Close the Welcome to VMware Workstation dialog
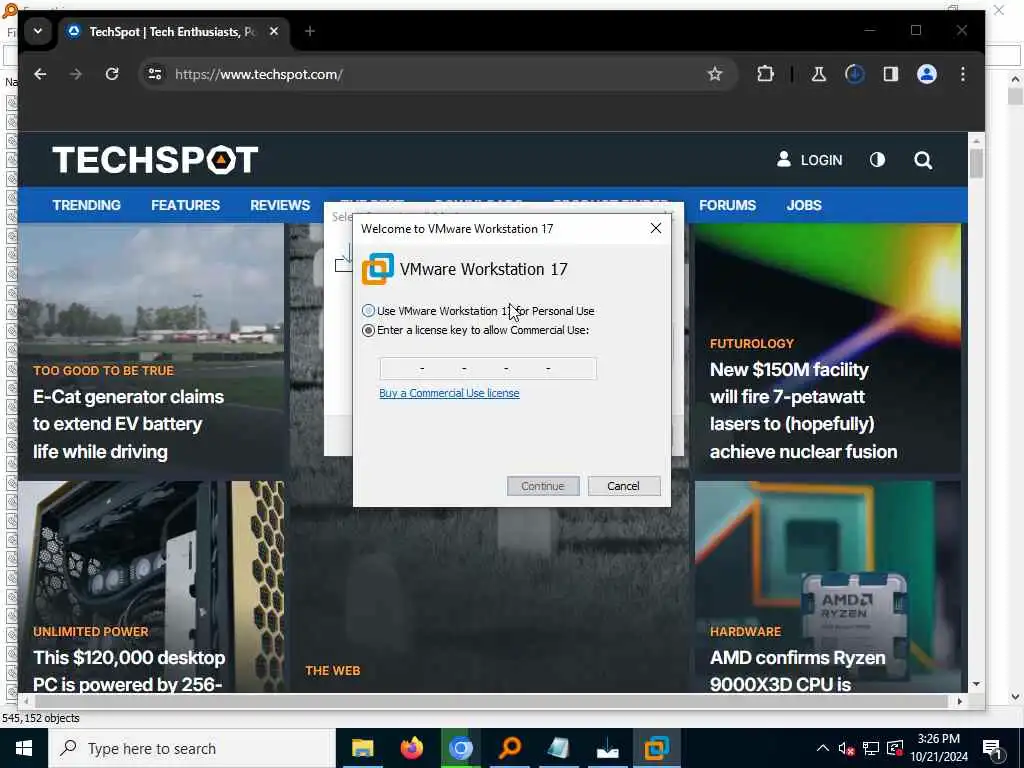 pos(656,228)
